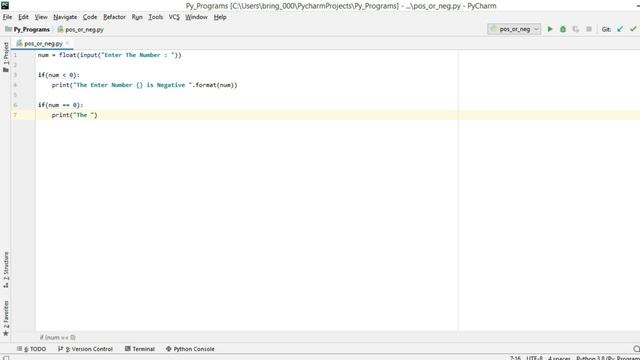The image size is (640, 360).
Task: Toggle tool window bars icon in status corner
Action: click(x=6, y=358)
